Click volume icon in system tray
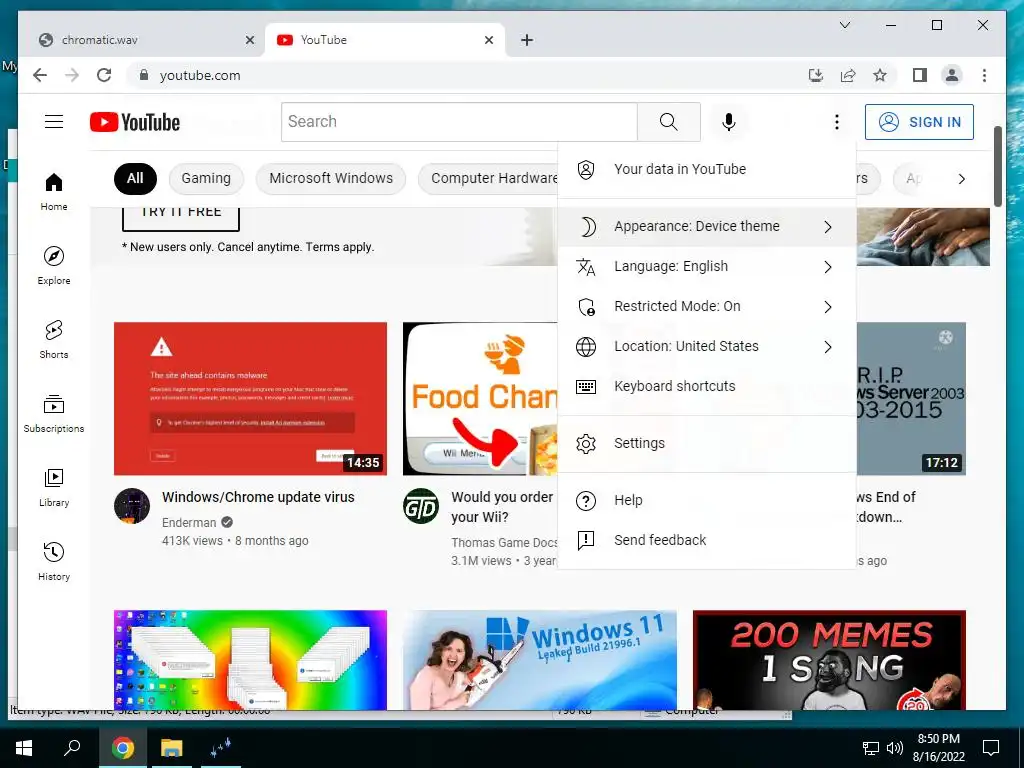Screen dimensions: 1024x768 895,748
